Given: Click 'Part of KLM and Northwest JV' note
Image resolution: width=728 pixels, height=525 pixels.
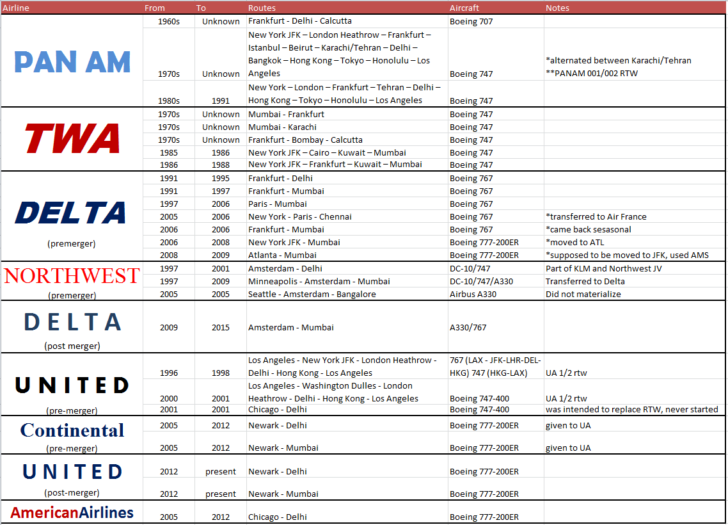Looking at the screenshot, I should tap(604, 269).
